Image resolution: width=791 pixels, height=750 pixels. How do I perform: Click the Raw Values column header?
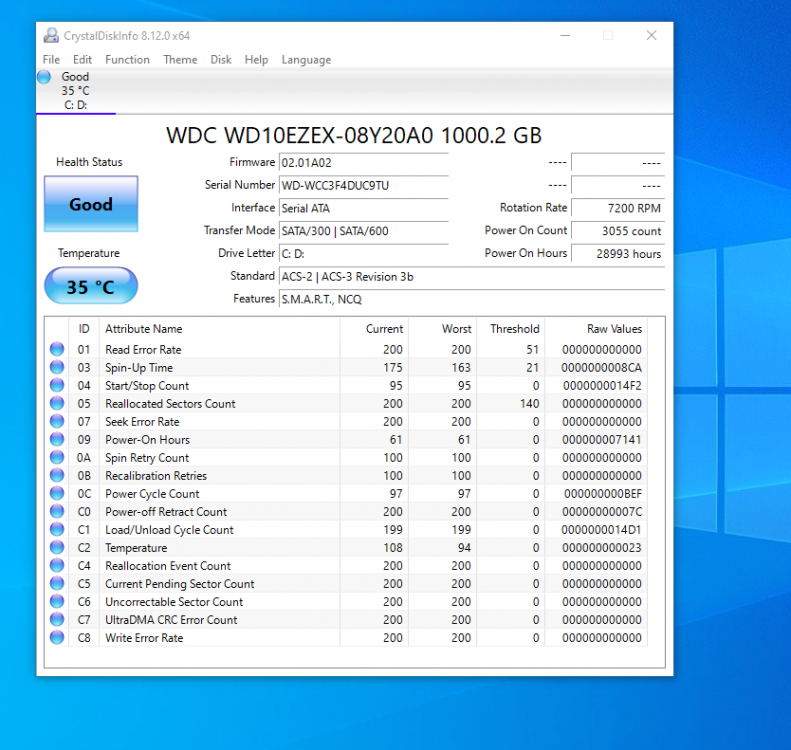point(596,329)
